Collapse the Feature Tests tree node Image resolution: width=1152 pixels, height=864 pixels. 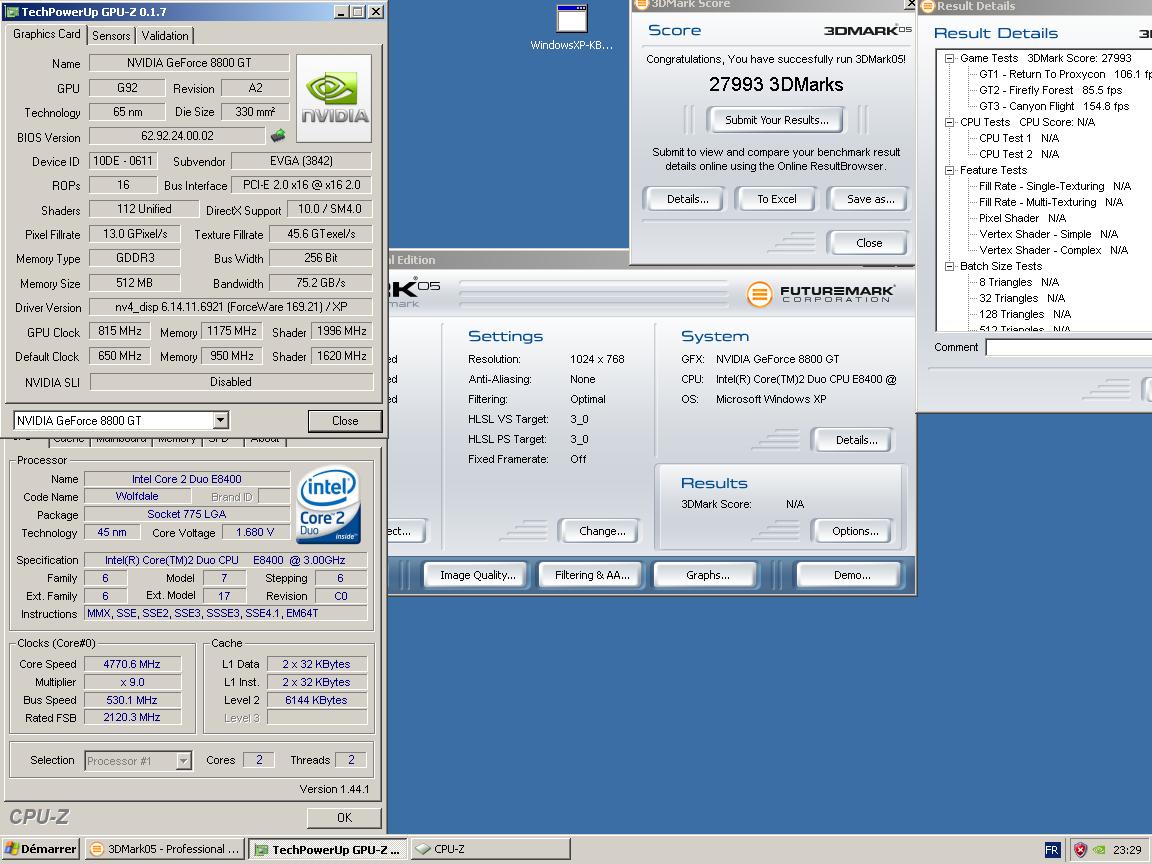[949, 170]
